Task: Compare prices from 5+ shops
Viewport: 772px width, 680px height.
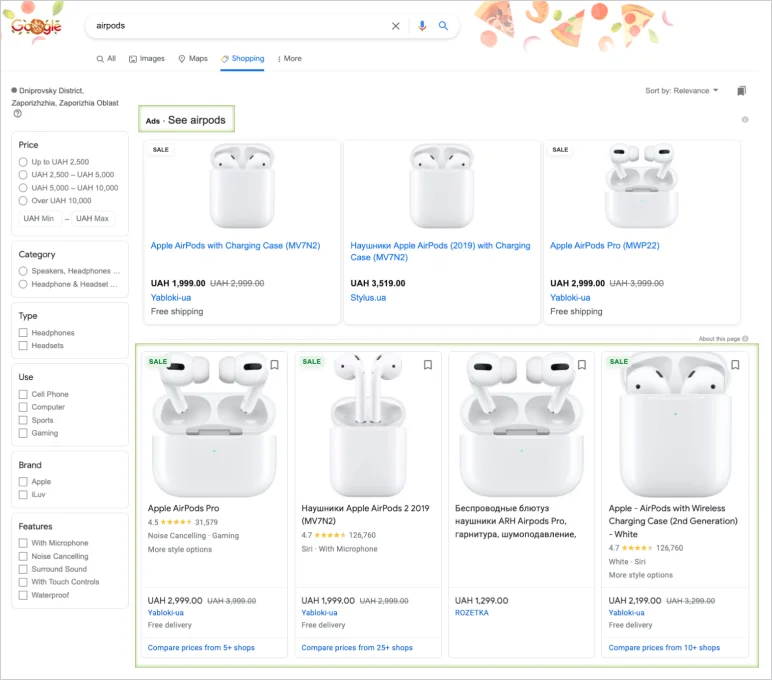Action: tap(201, 648)
